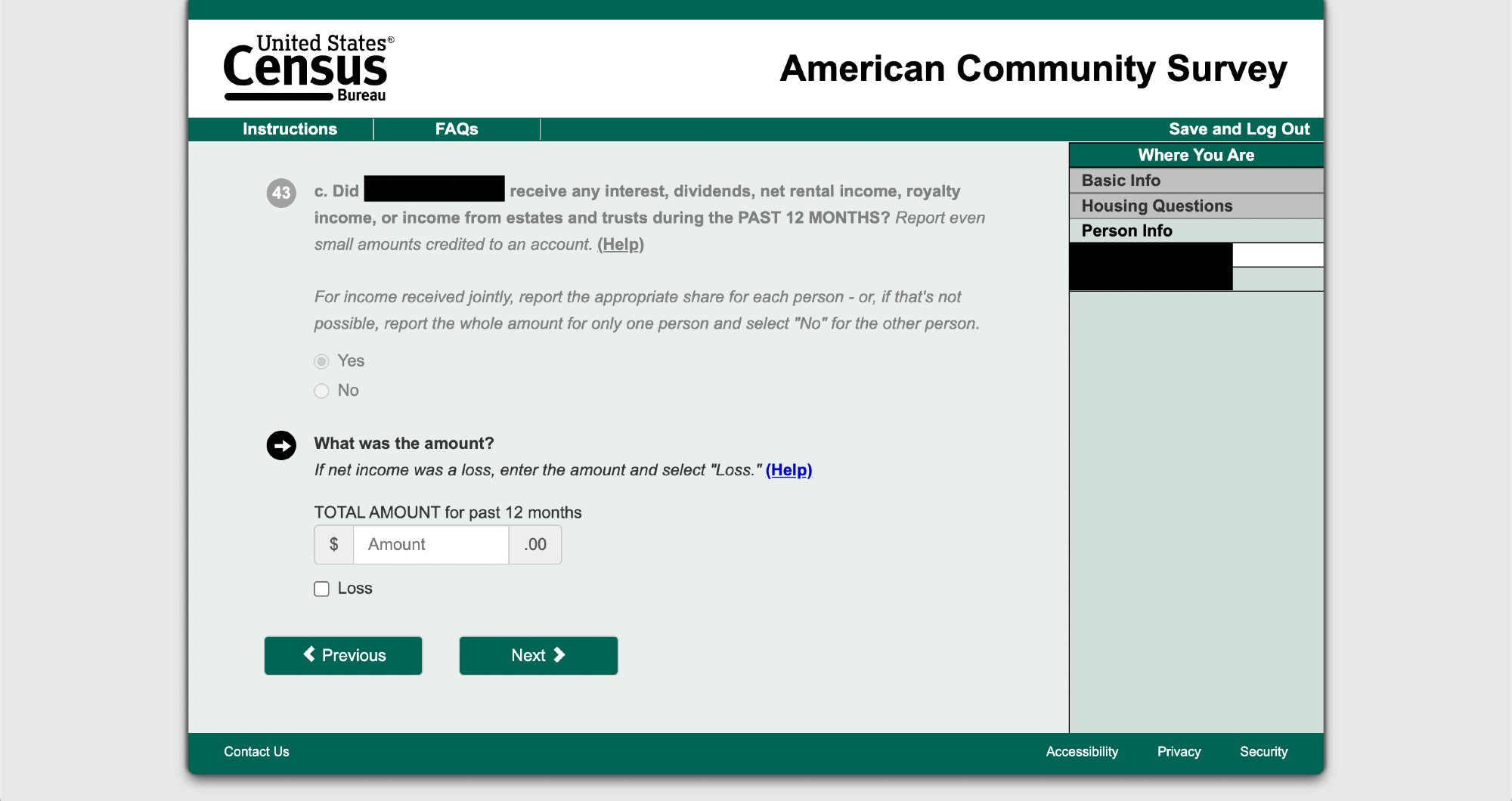Select Basic Info in sidebar
This screenshot has width=1512, height=801.
pyautogui.click(x=1120, y=181)
